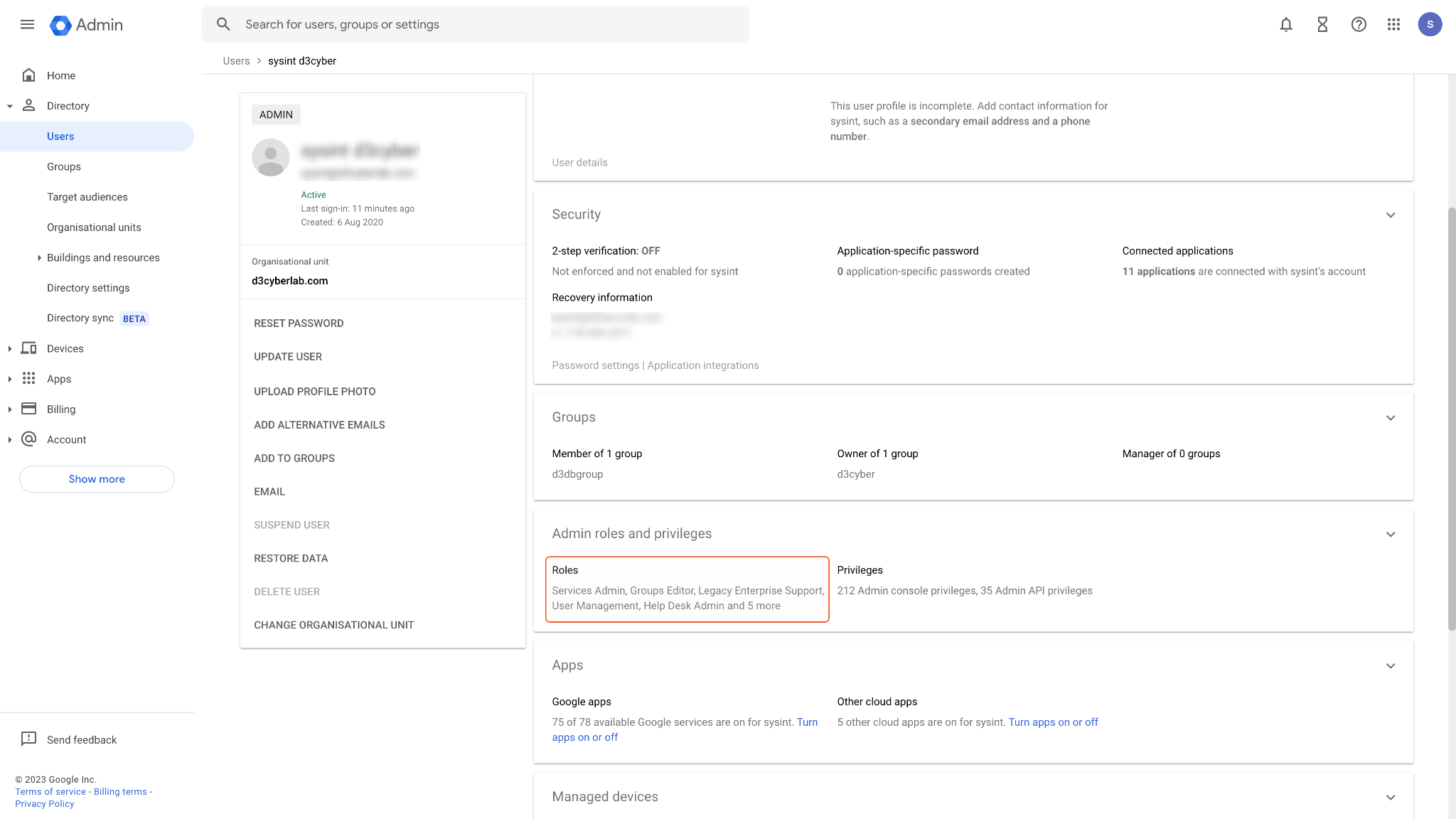
Task: Expand Devices in the sidebar
Action: click(10, 348)
